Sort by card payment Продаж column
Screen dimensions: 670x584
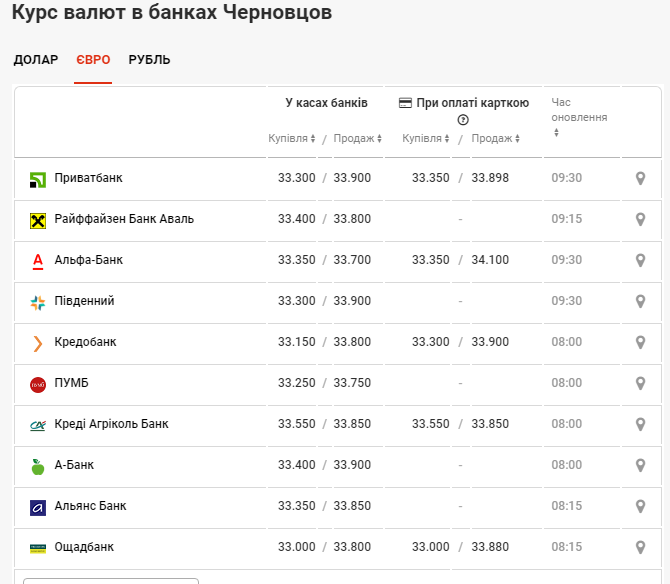495,138
